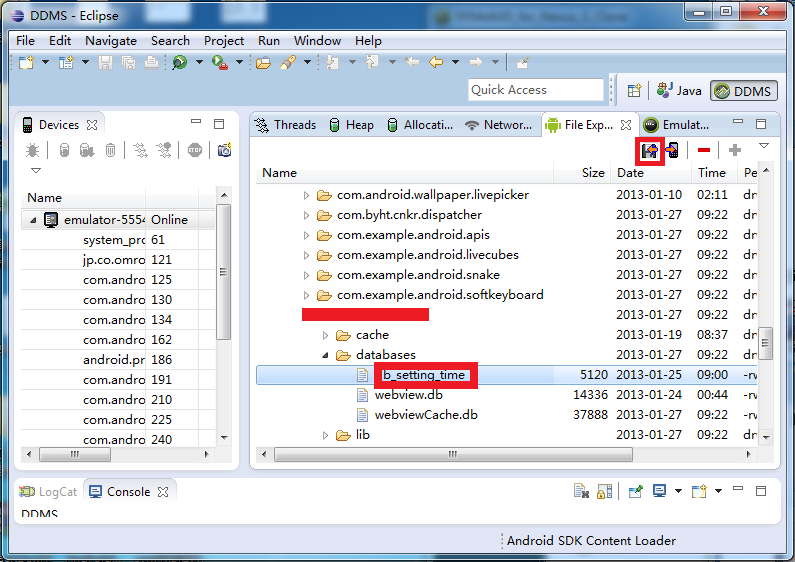
Task: Click the Screen Capture camera icon
Action: coord(225,150)
